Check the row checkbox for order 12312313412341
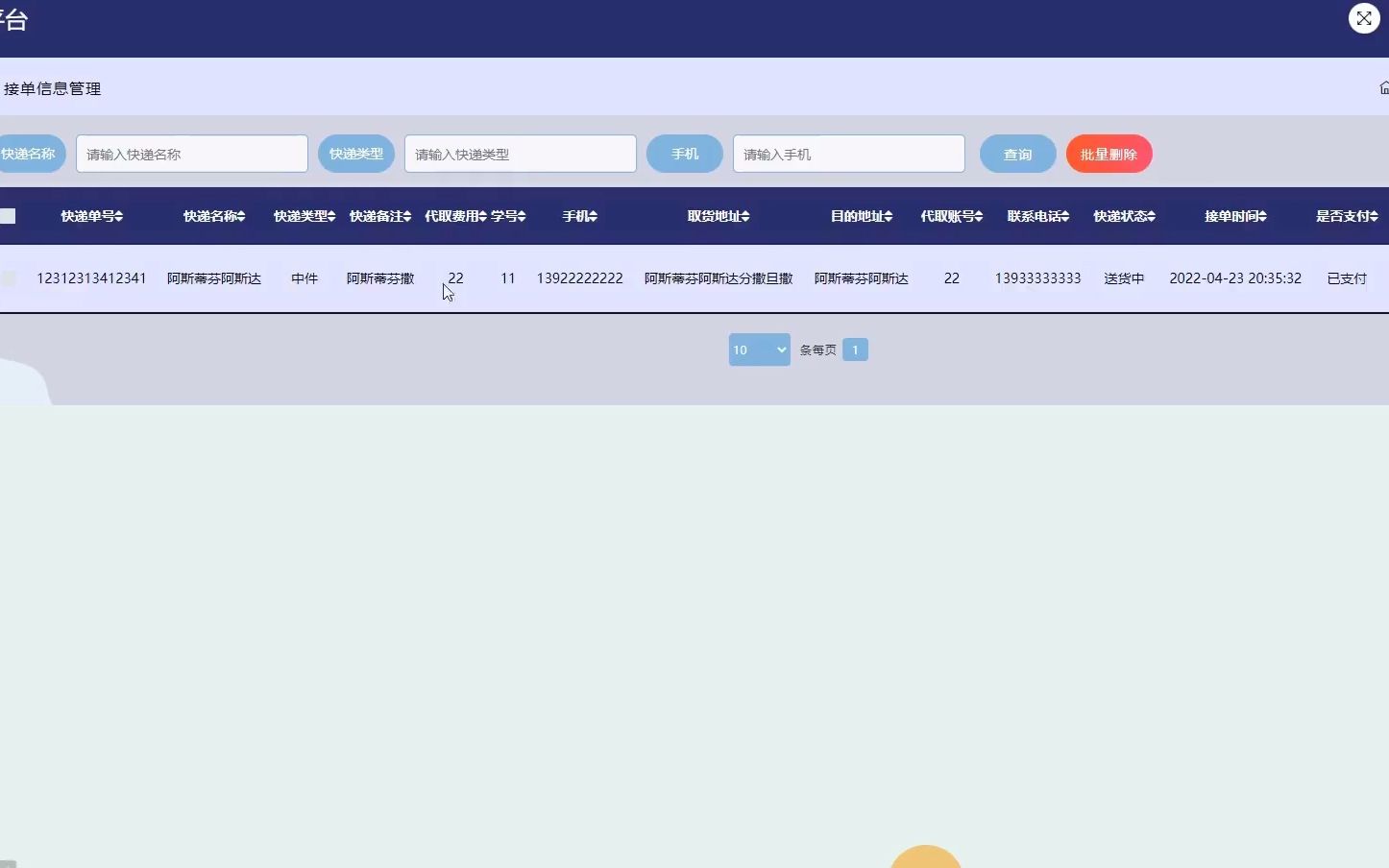The image size is (1389, 868). [x=9, y=278]
